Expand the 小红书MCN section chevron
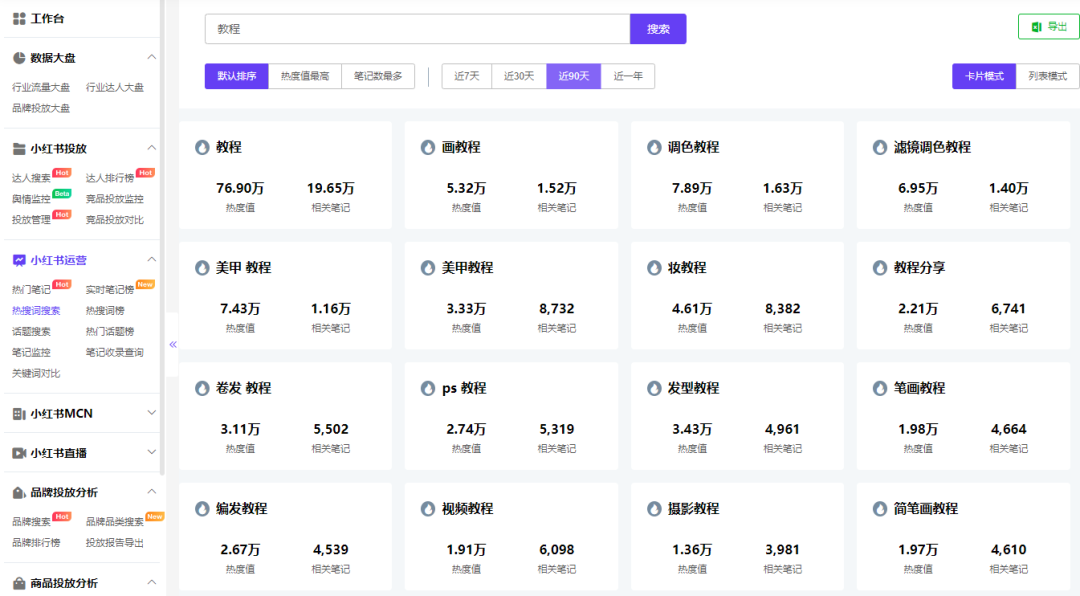The height and width of the screenshot is (596, 1080). (152, 413)
